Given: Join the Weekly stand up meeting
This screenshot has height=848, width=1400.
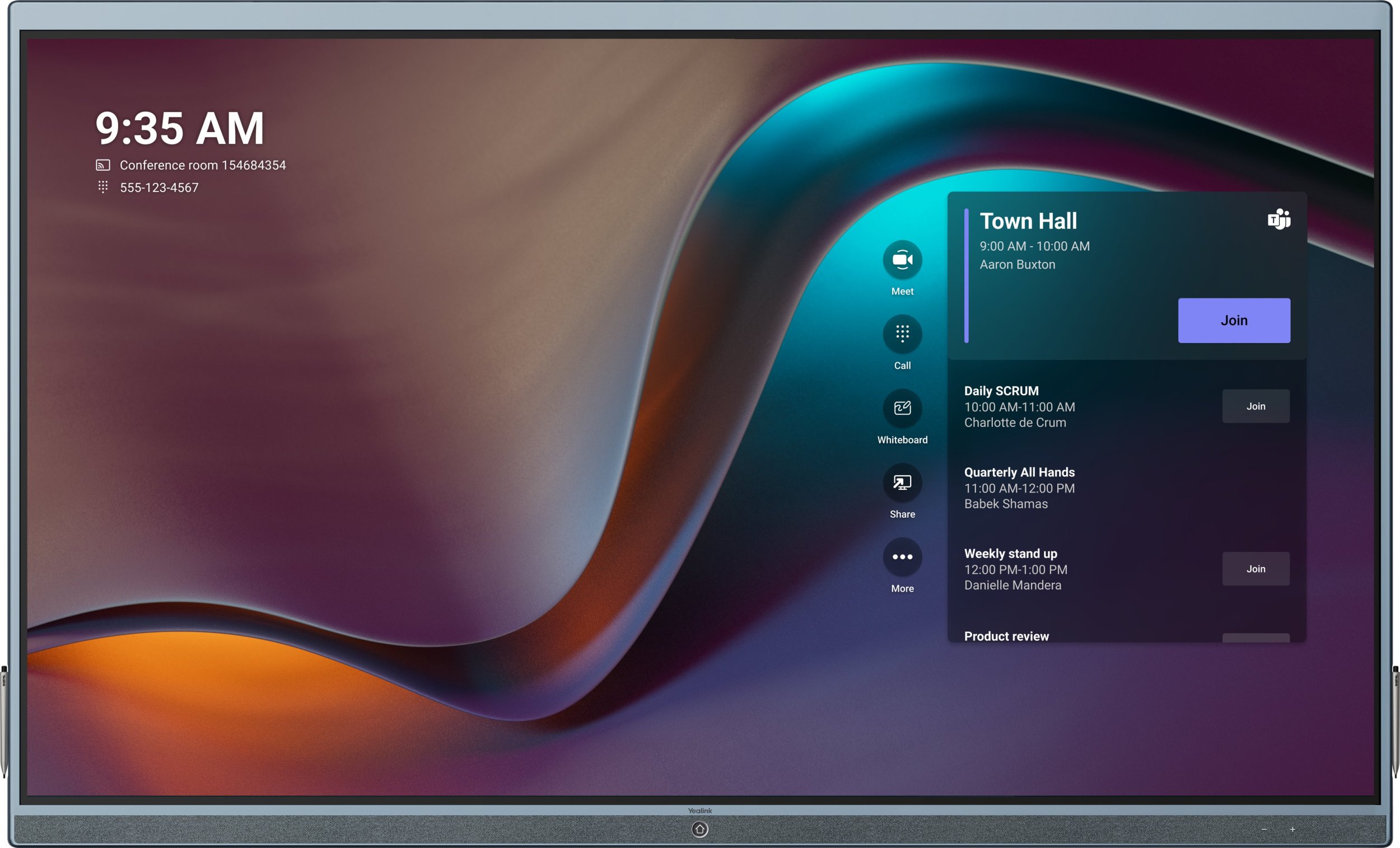Looking at the screenshot, I should click(1256, 569).
